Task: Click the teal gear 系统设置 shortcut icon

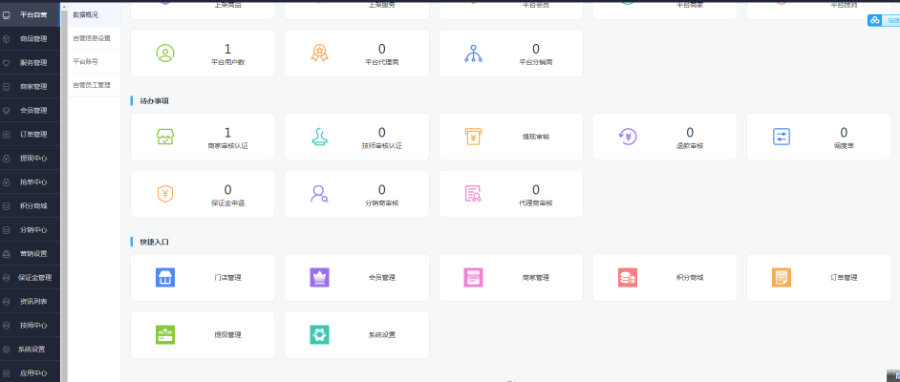Action: click(x=319, y=334)
